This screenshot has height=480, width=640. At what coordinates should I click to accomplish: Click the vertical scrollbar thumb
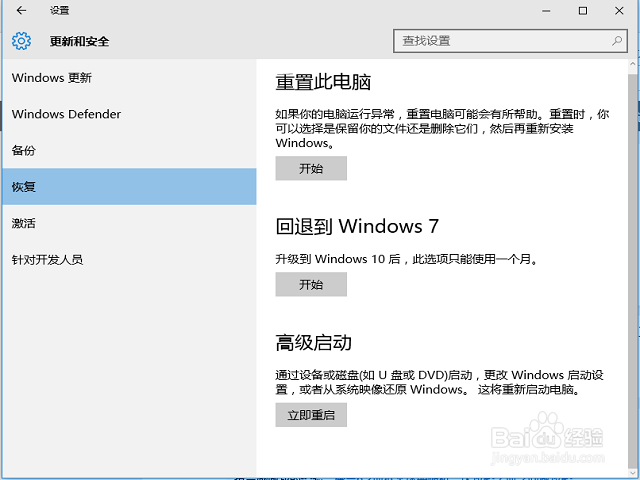(x=633, y=271)
